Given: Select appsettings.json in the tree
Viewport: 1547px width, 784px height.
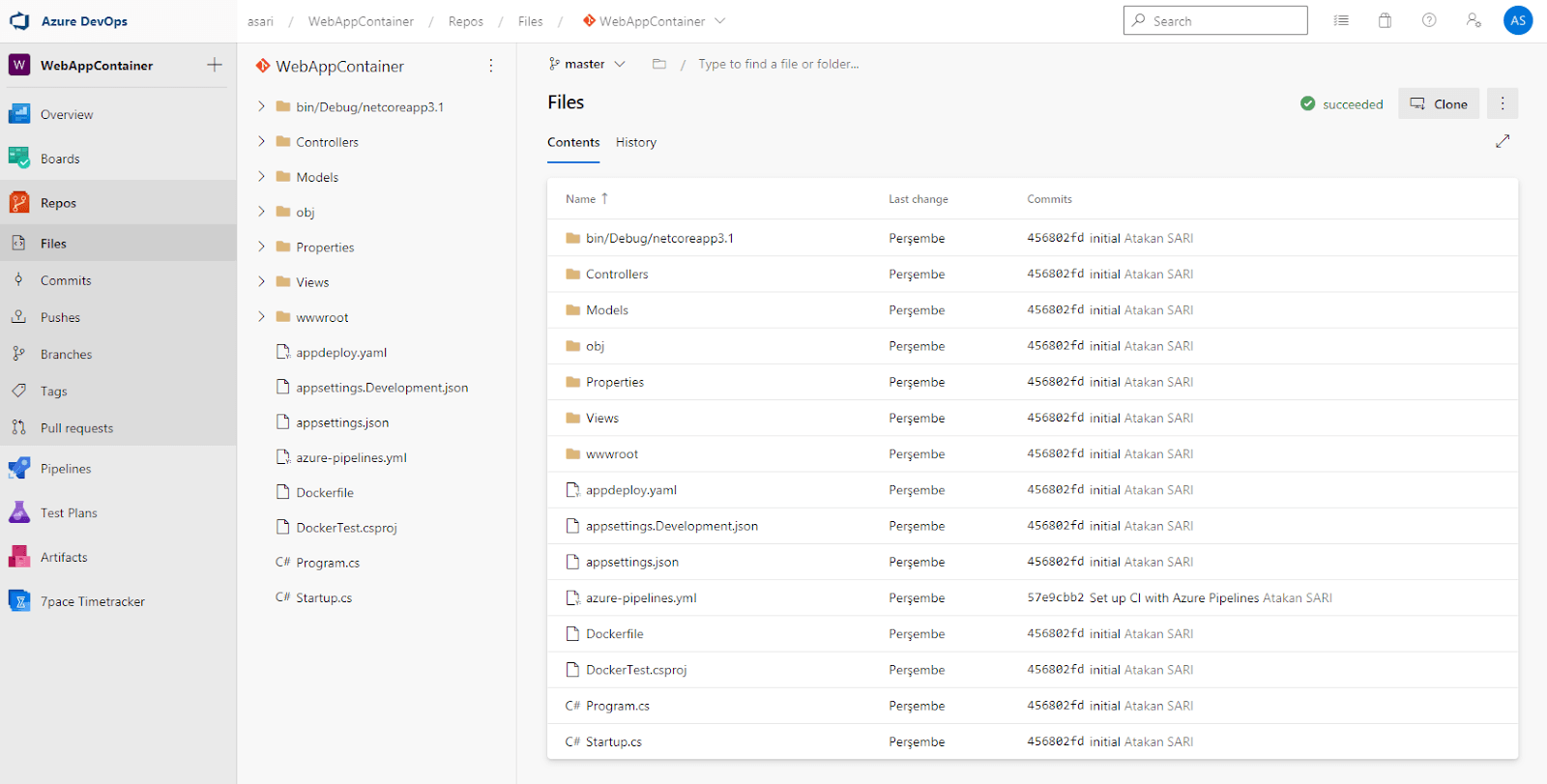Looking at the screenshot, I should coord(342,422).
